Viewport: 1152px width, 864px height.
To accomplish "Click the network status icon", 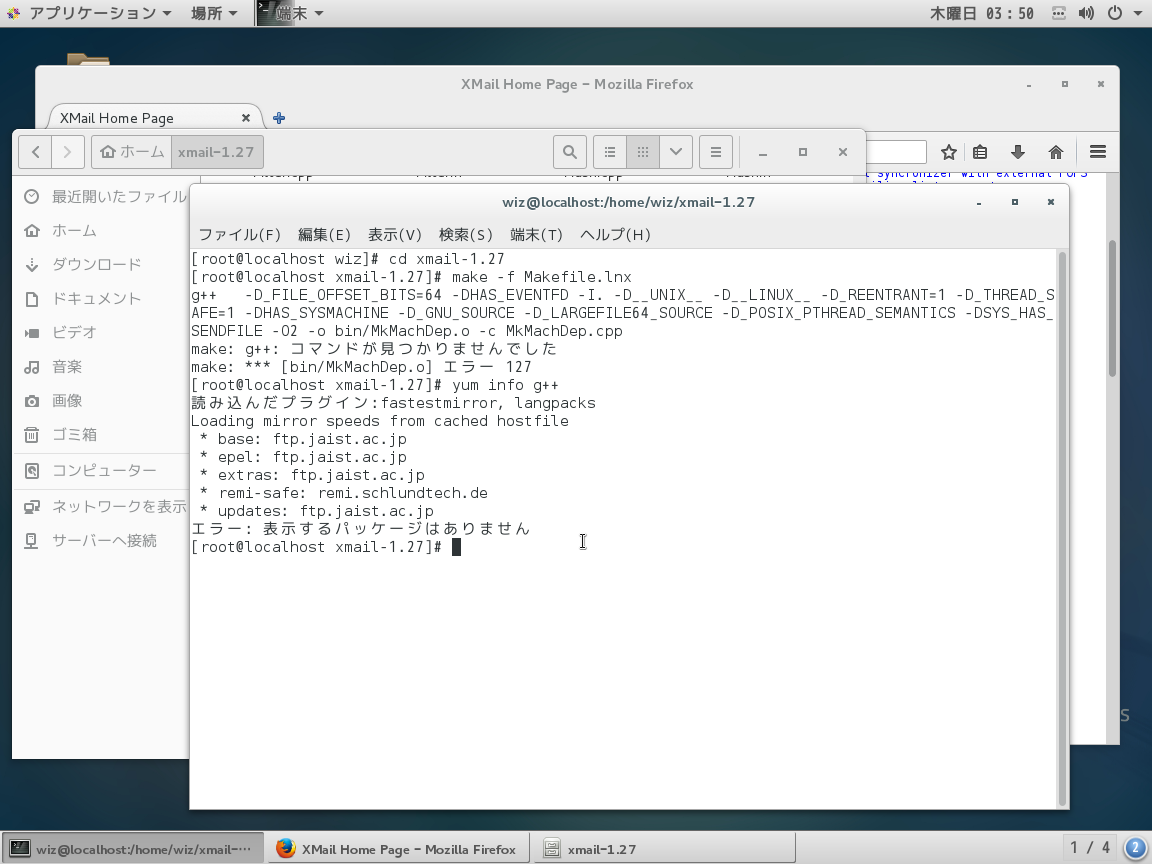I will (x=1059, y=13).
